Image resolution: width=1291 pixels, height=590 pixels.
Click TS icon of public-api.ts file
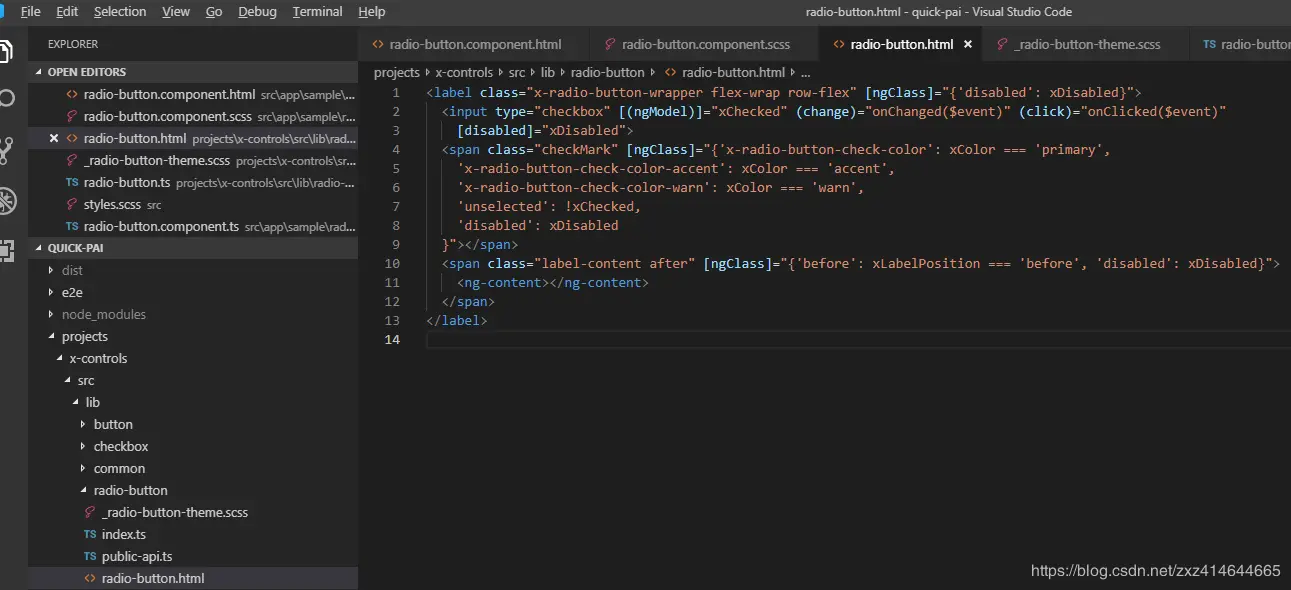pos(91,557)
